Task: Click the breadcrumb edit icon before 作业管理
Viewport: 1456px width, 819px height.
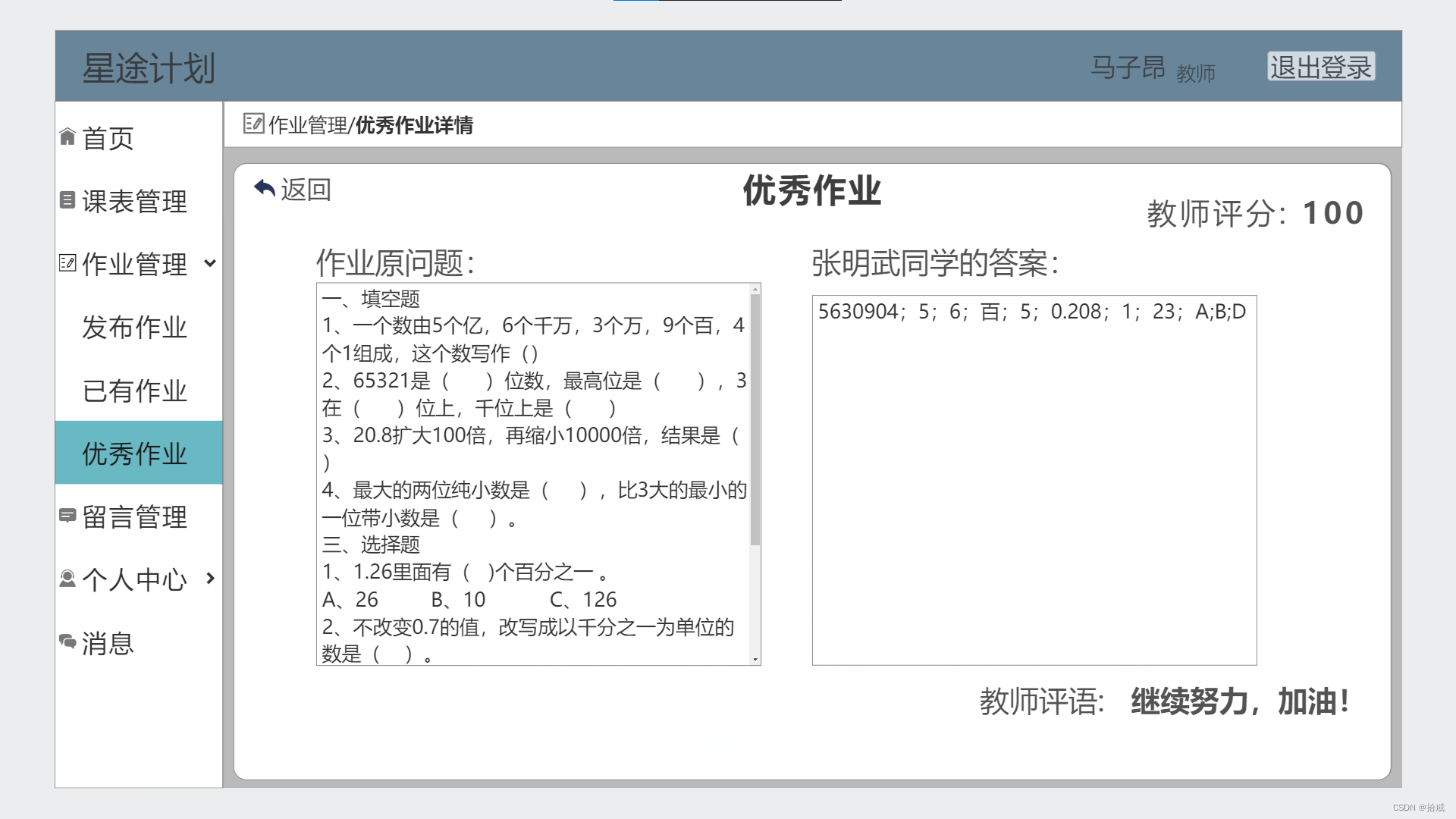Action: (x=253, y=124)
